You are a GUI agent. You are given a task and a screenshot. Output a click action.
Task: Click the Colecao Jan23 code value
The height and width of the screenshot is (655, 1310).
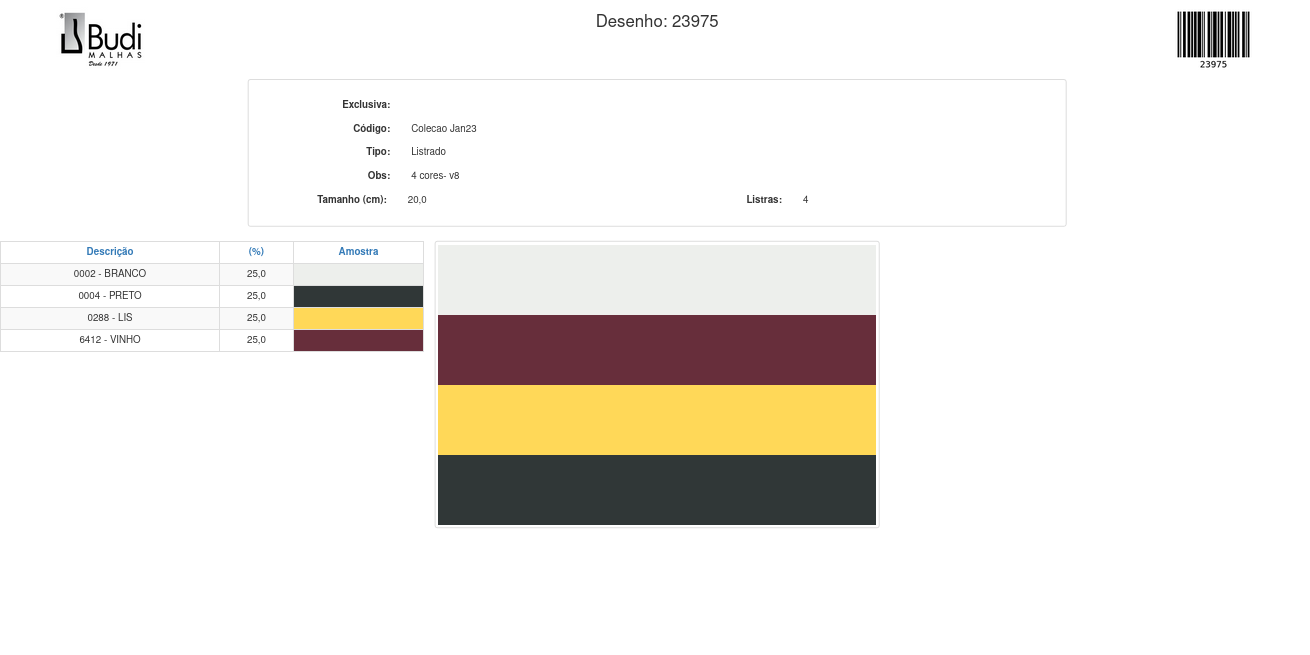(443, 129)
